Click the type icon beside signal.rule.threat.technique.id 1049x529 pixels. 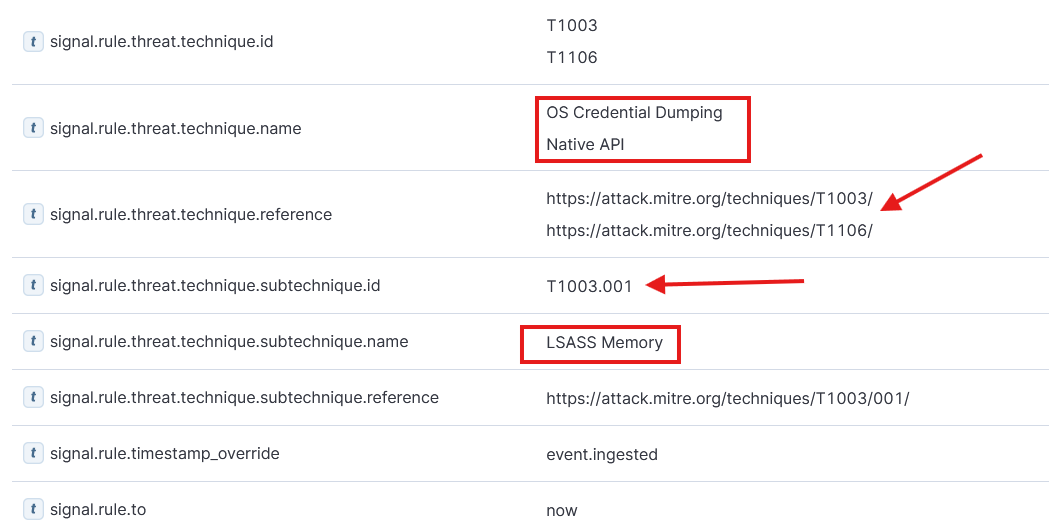pyautogui.click(x=33, y=41)
